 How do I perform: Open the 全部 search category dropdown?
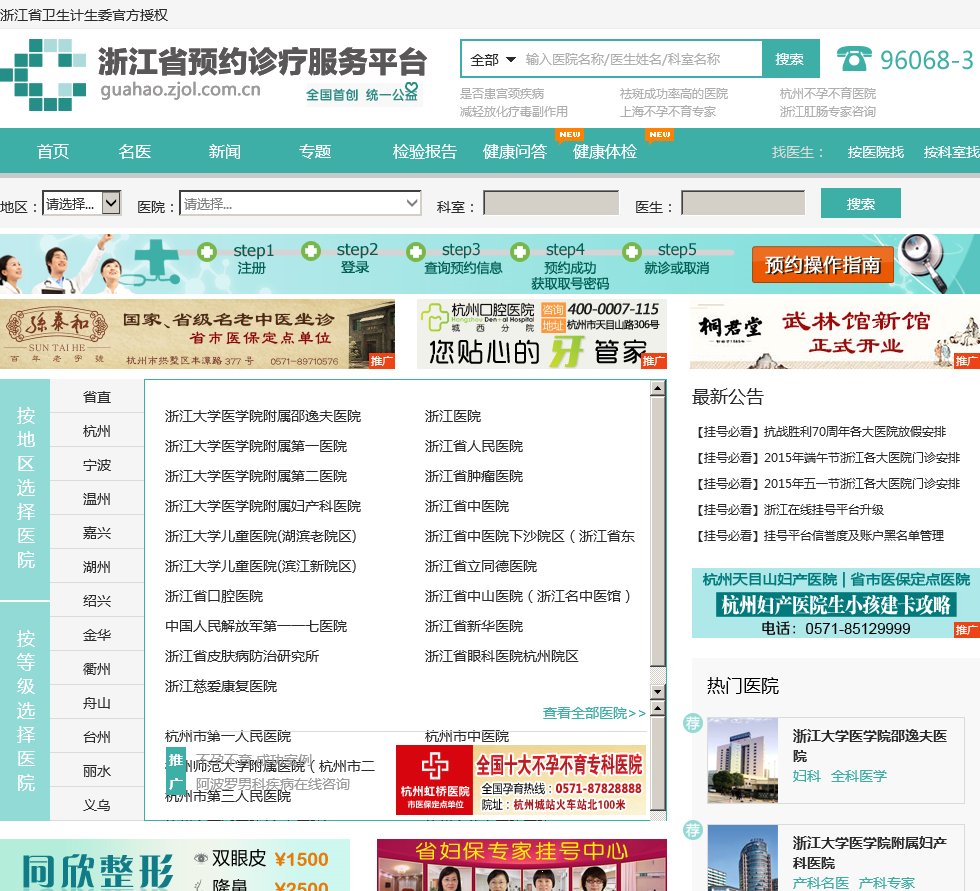[x=493, y=59]
